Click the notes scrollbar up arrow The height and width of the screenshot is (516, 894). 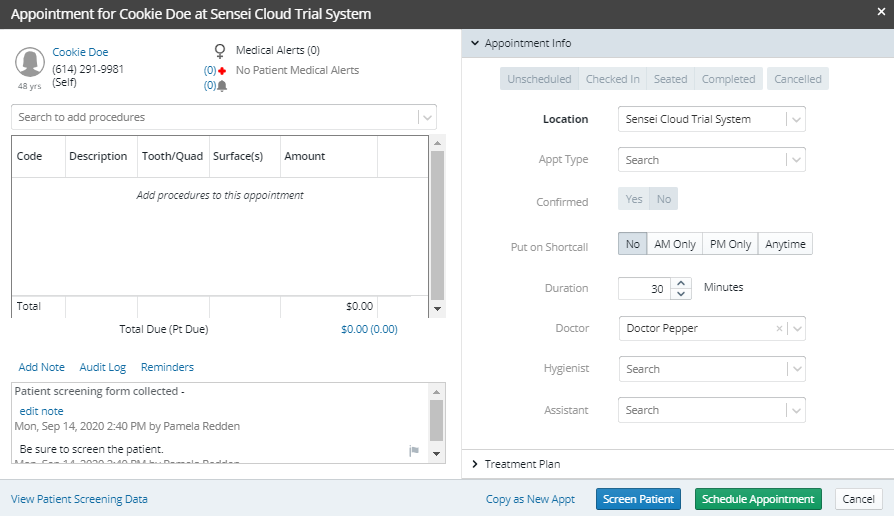point(436,392)
